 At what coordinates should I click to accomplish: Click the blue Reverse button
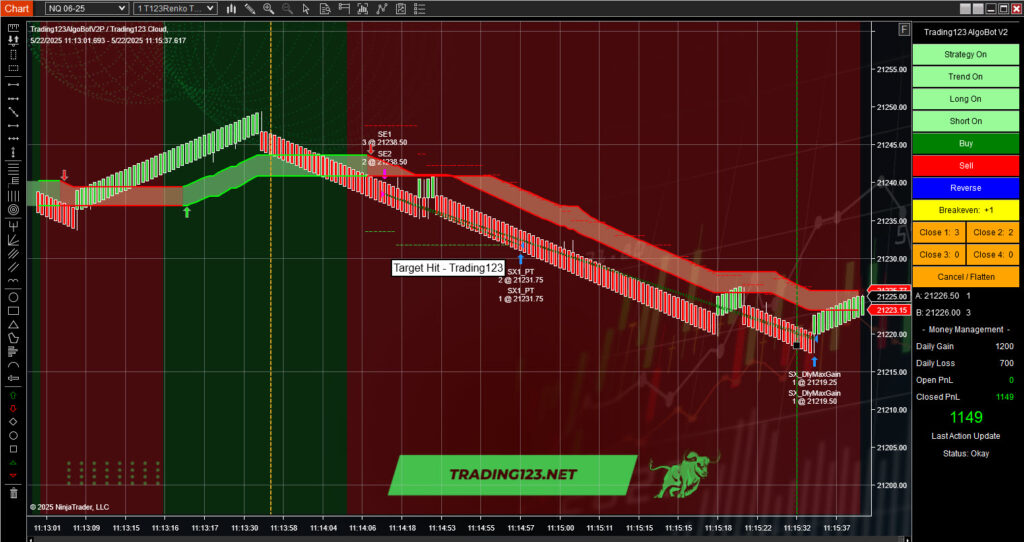tap(965, 187)
